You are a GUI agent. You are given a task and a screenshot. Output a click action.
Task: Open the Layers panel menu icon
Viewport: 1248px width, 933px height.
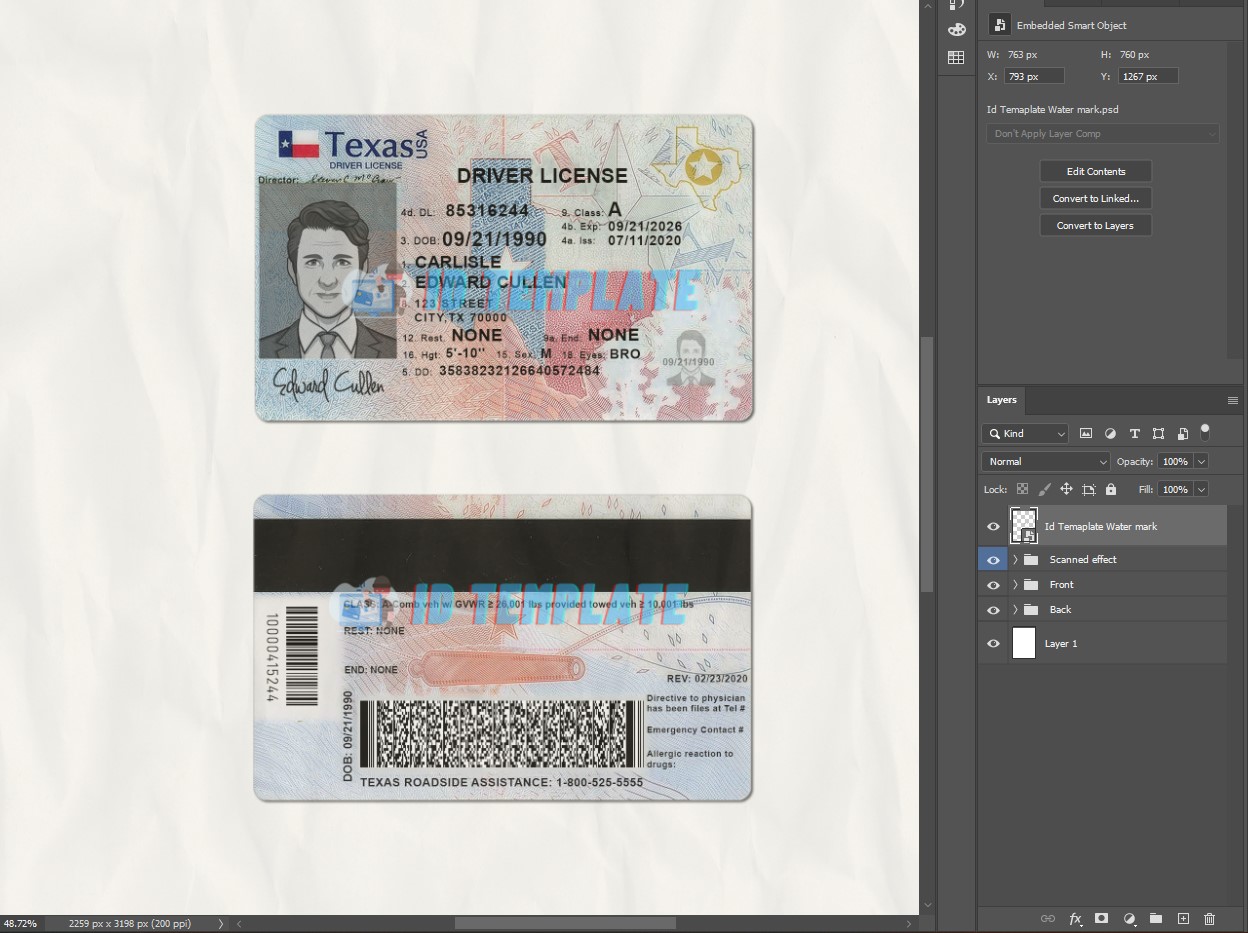pos(1232,400)
